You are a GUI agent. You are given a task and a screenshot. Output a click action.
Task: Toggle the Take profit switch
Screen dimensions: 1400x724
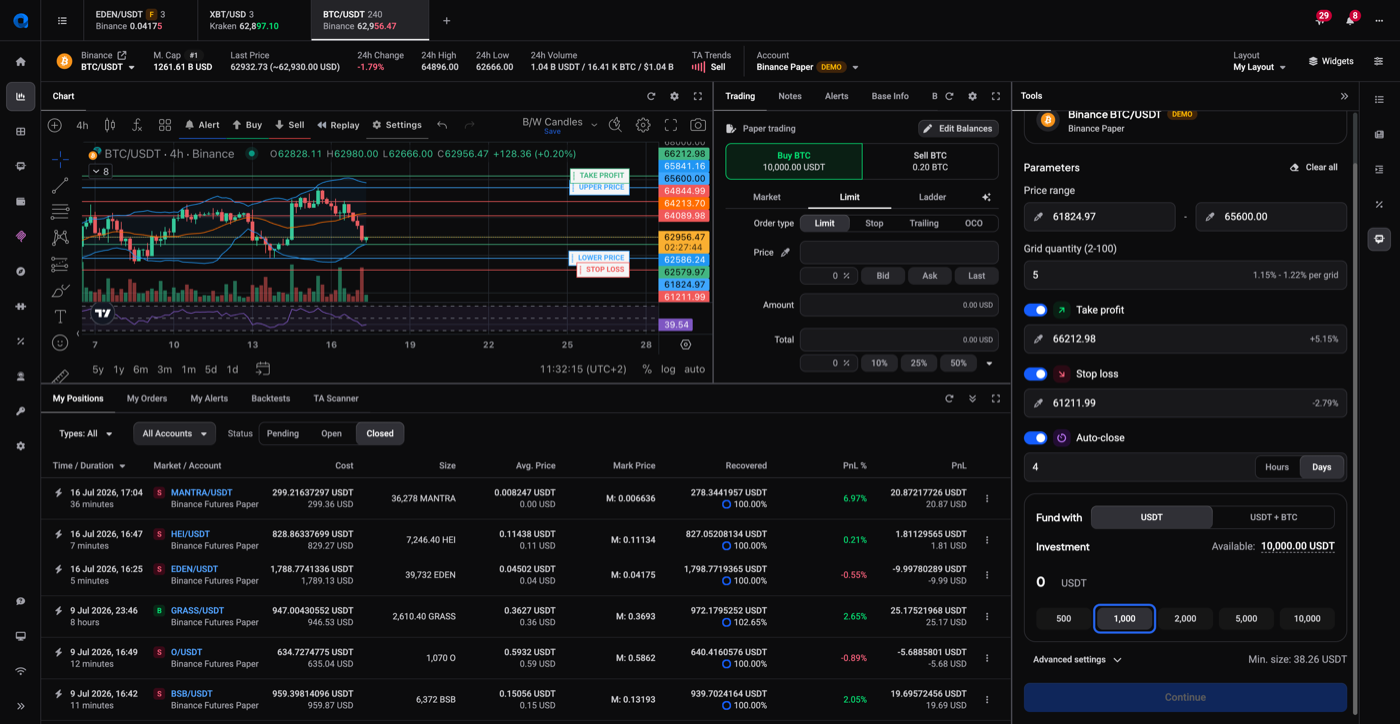tap(1035, 310)
